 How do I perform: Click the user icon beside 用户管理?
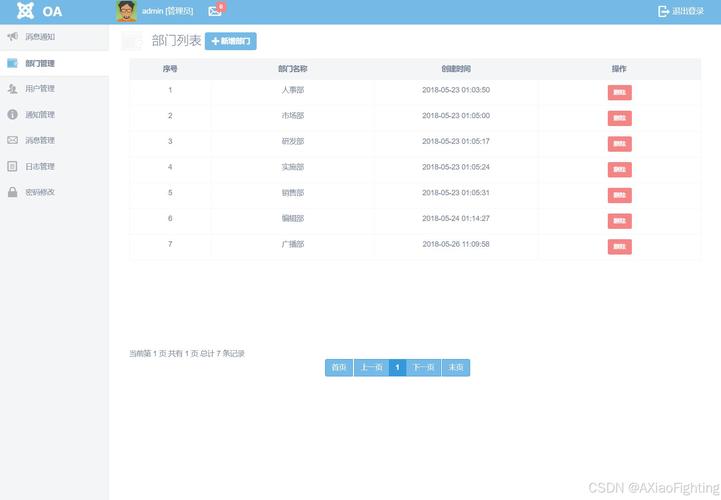[x=12, y=89]
